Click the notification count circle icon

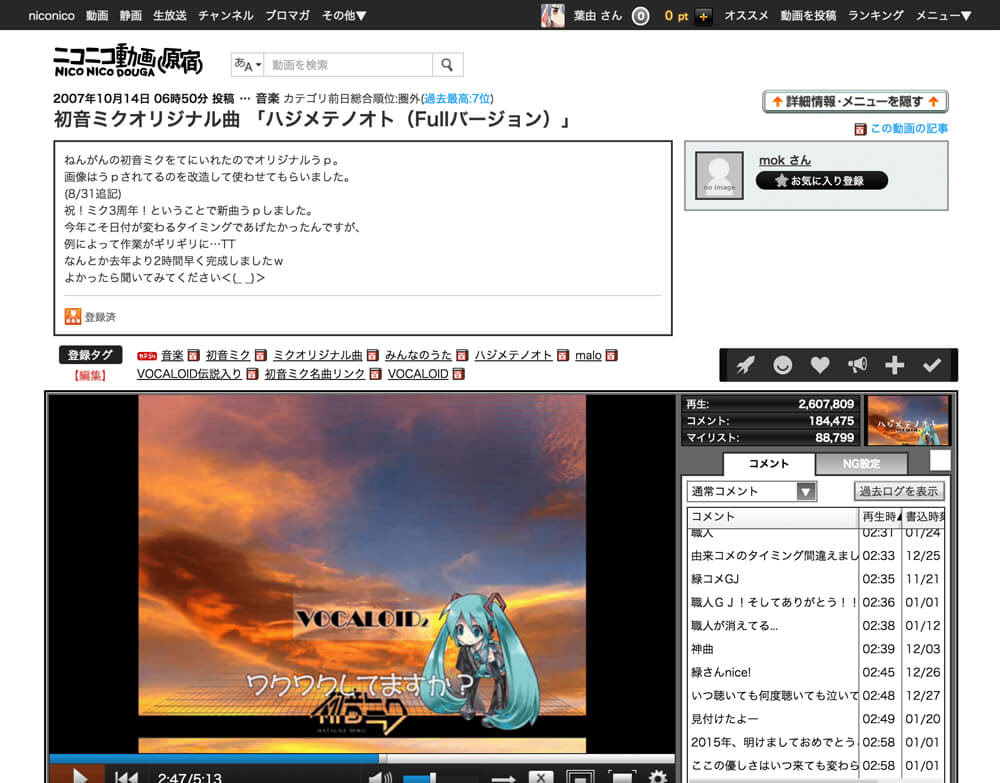640,16
